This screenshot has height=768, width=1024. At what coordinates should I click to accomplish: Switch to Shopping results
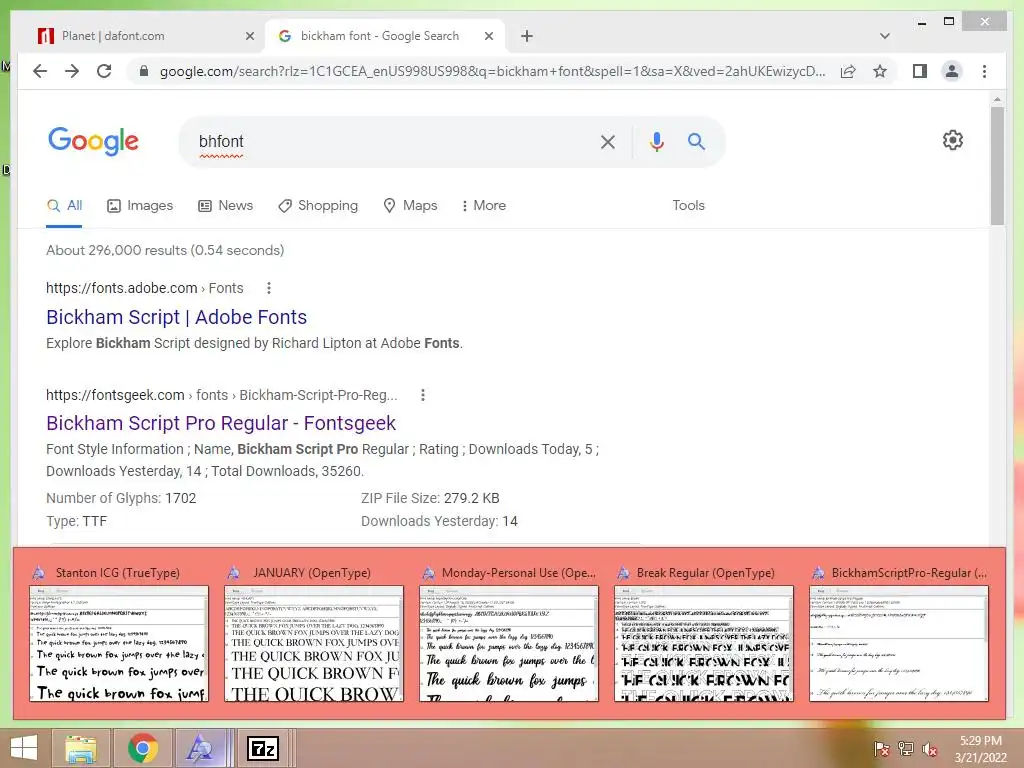(317, 206)
